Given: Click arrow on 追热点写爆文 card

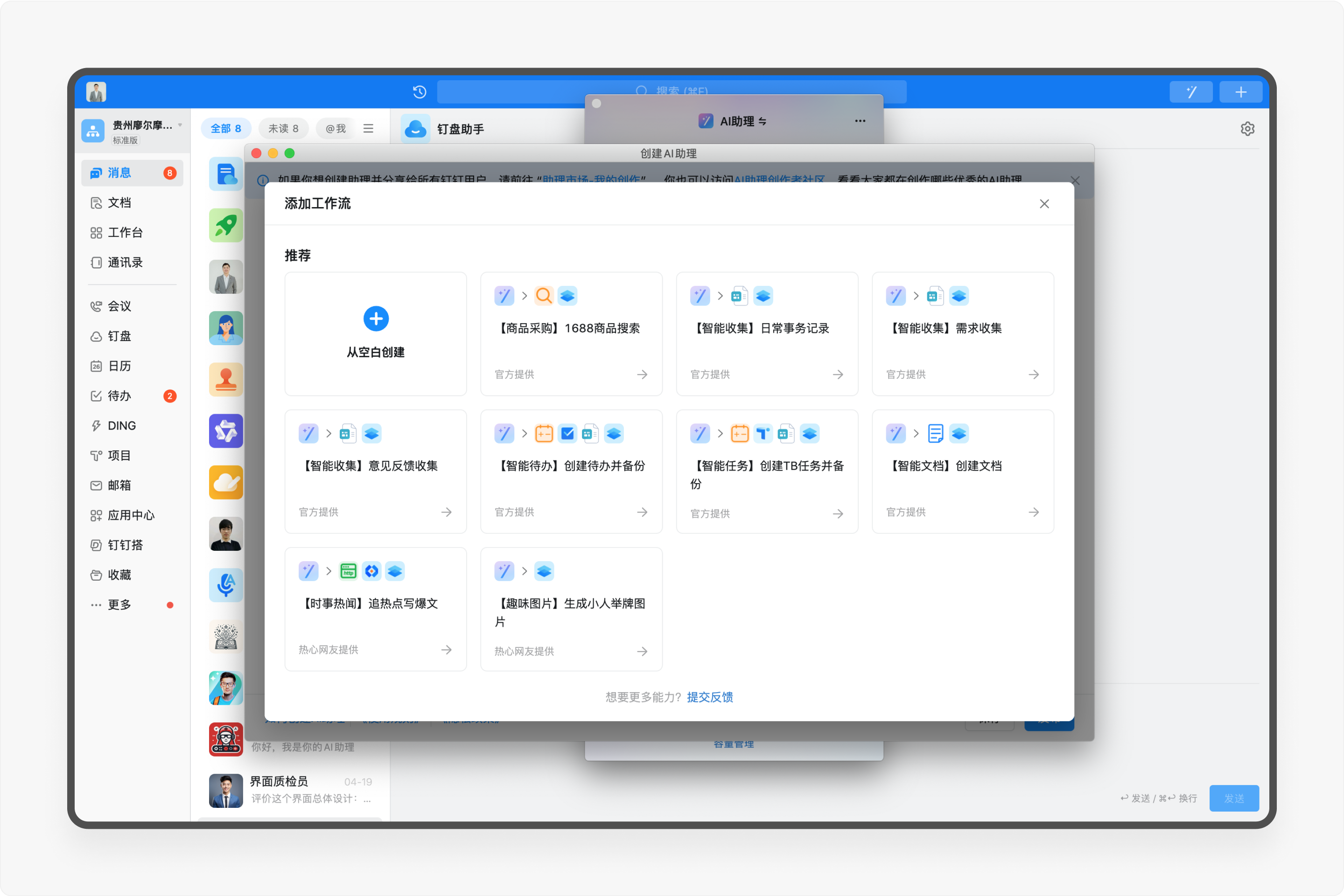Looking at the screenshot, I should point(447,650).
